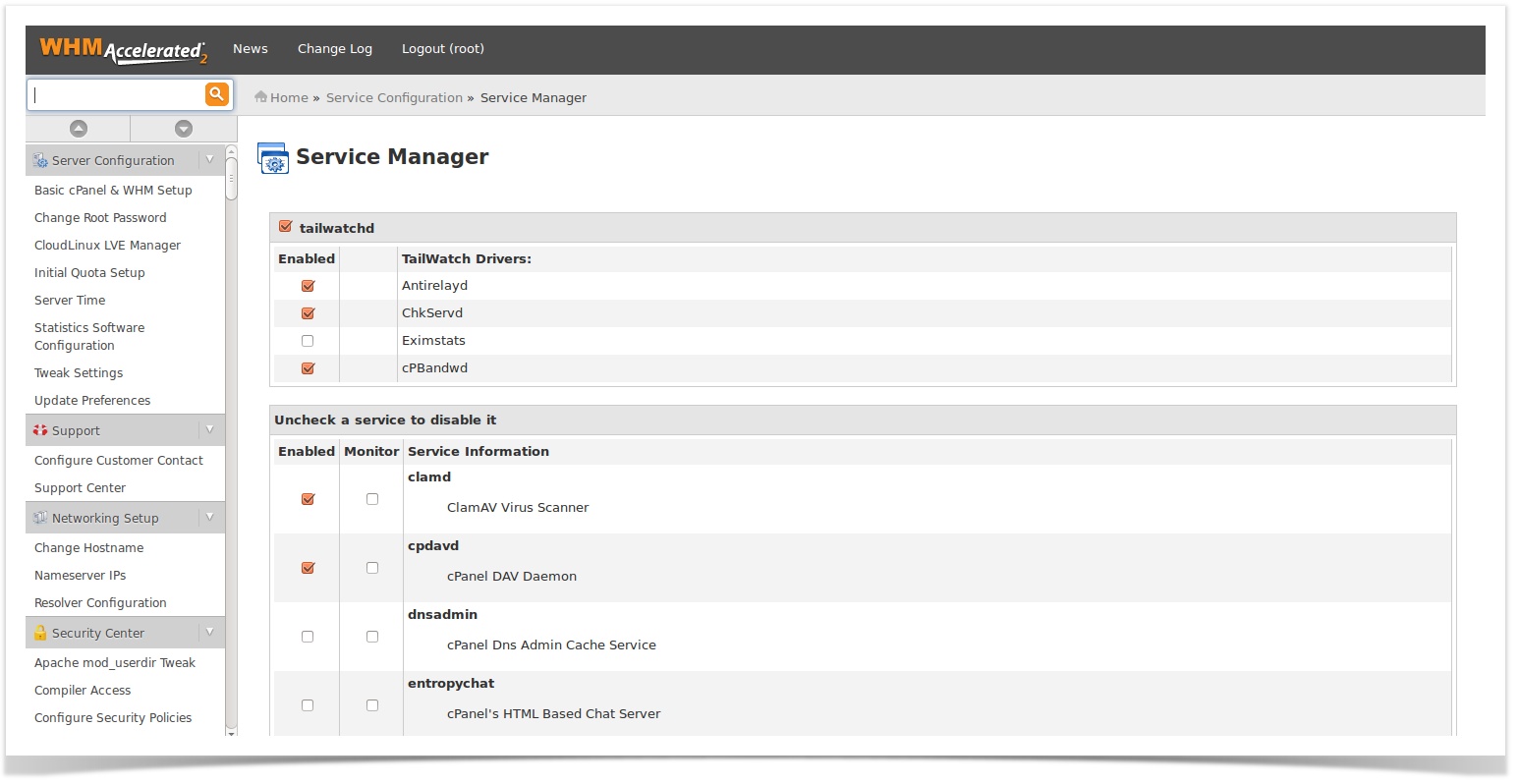Open the Change Log menu item
The height and width of the screenshot is (784, 1519).
tap(335, 49)
